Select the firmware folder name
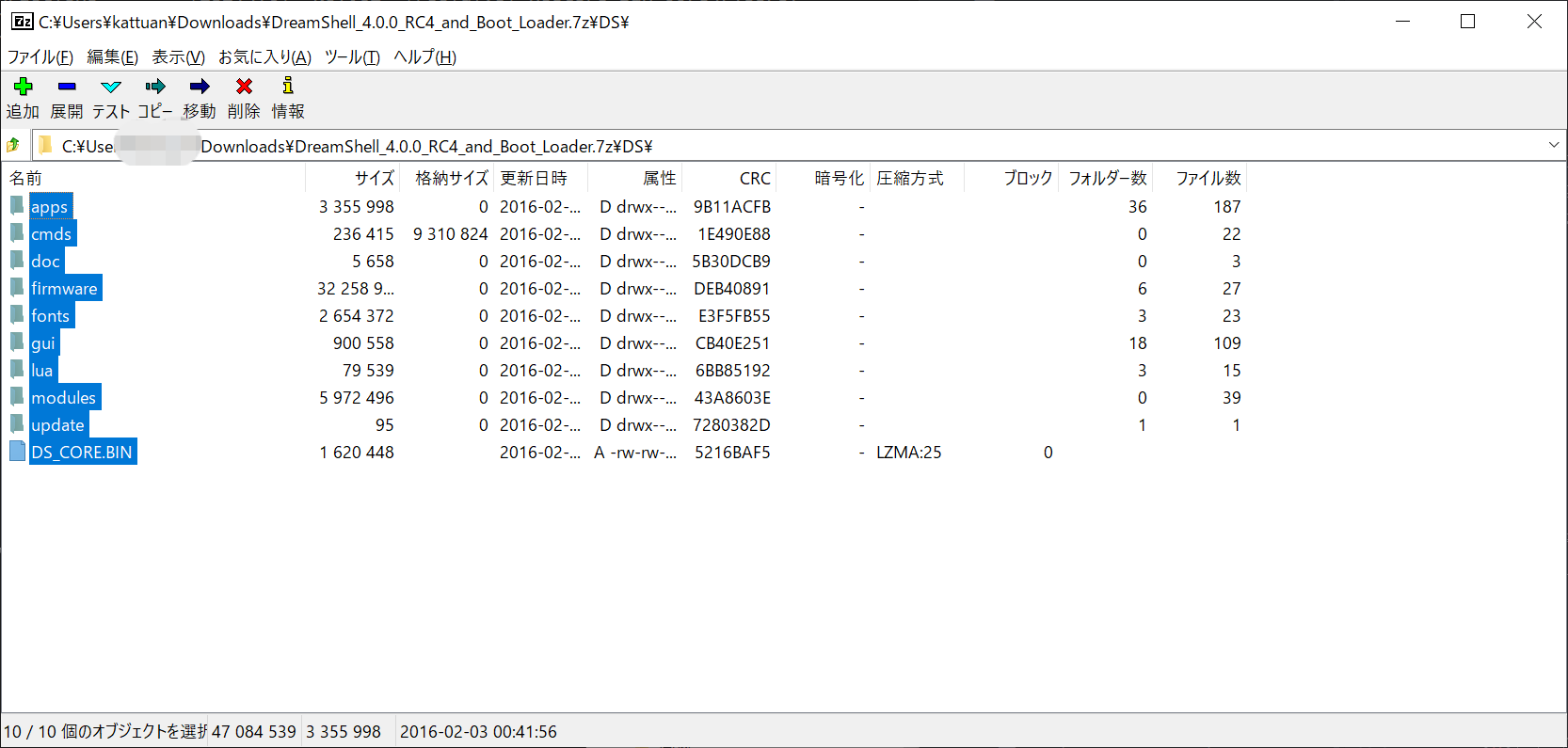 pyautogui.click(x=65, y=288)
